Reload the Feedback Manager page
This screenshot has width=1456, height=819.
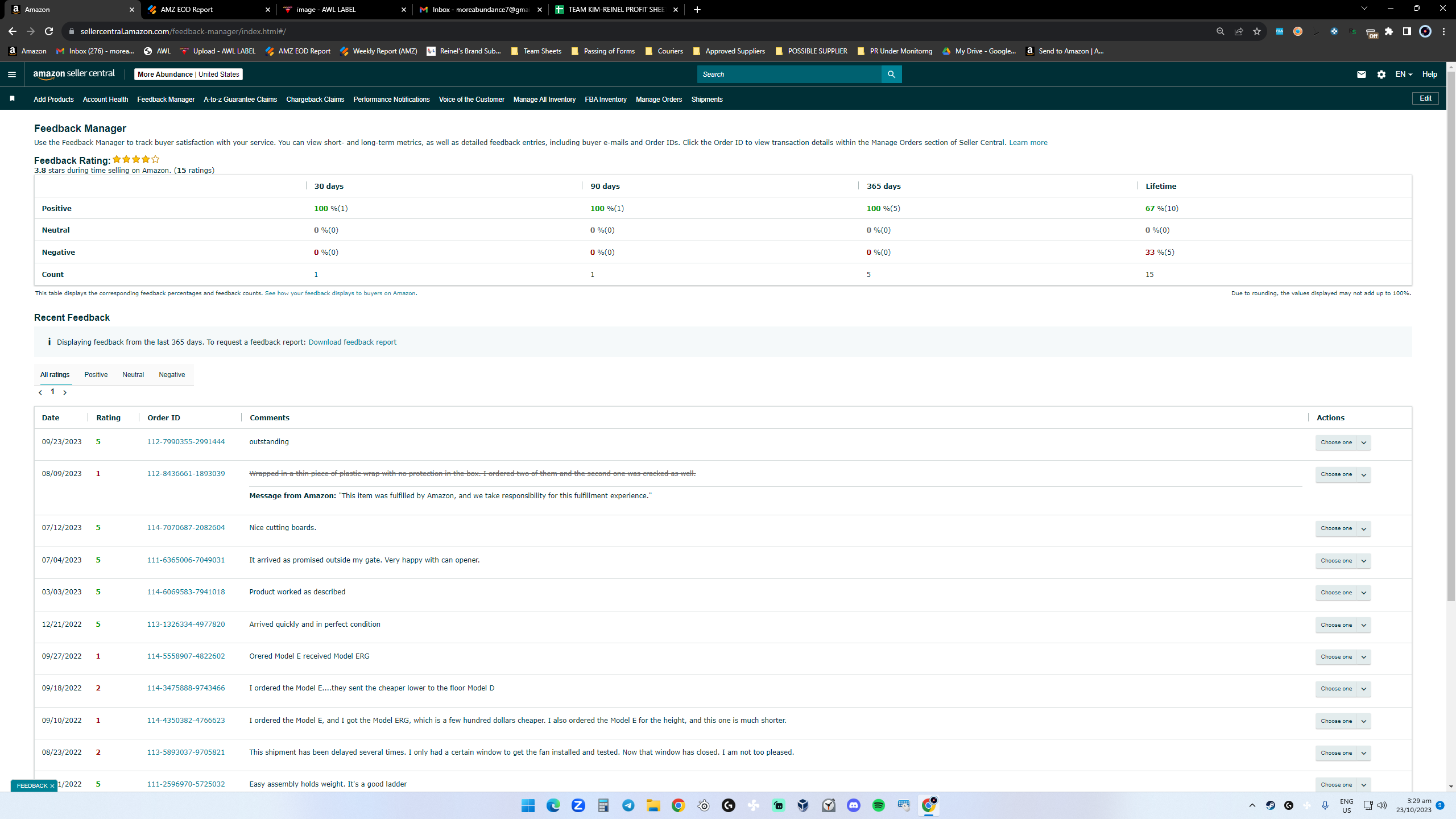tap(49, 31)
